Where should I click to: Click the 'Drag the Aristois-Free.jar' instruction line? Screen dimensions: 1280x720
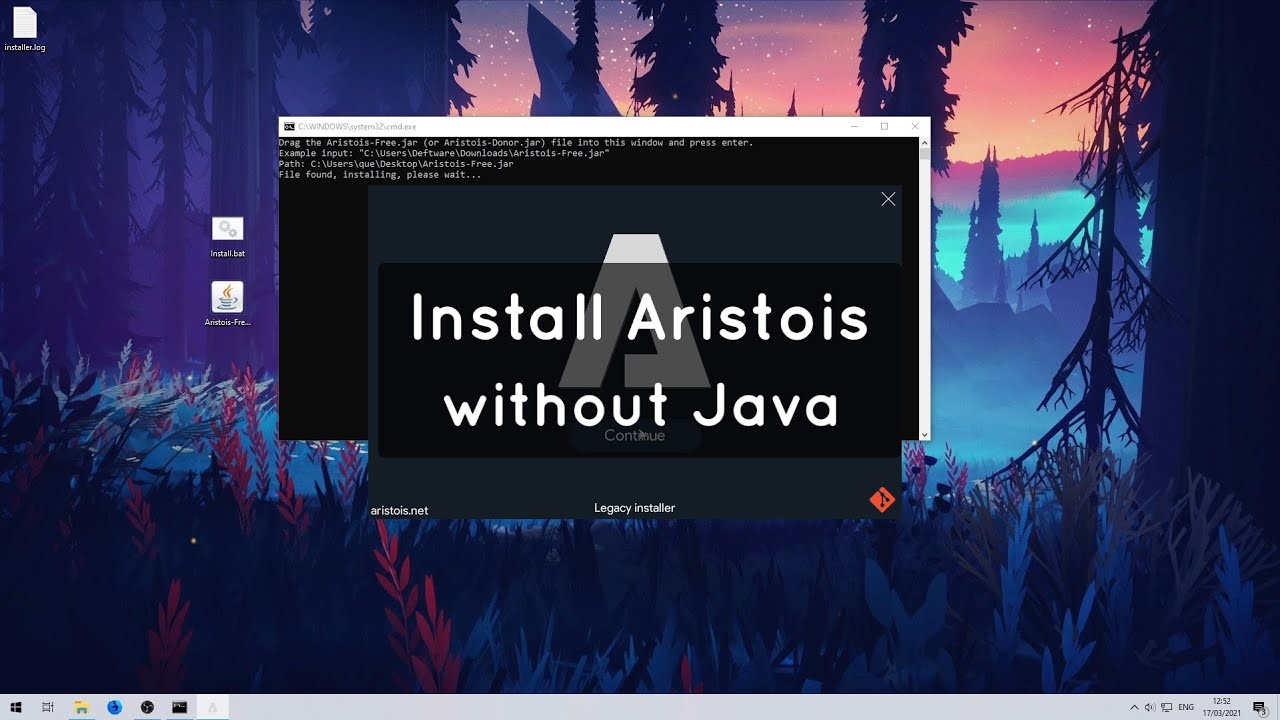[516, 143]
